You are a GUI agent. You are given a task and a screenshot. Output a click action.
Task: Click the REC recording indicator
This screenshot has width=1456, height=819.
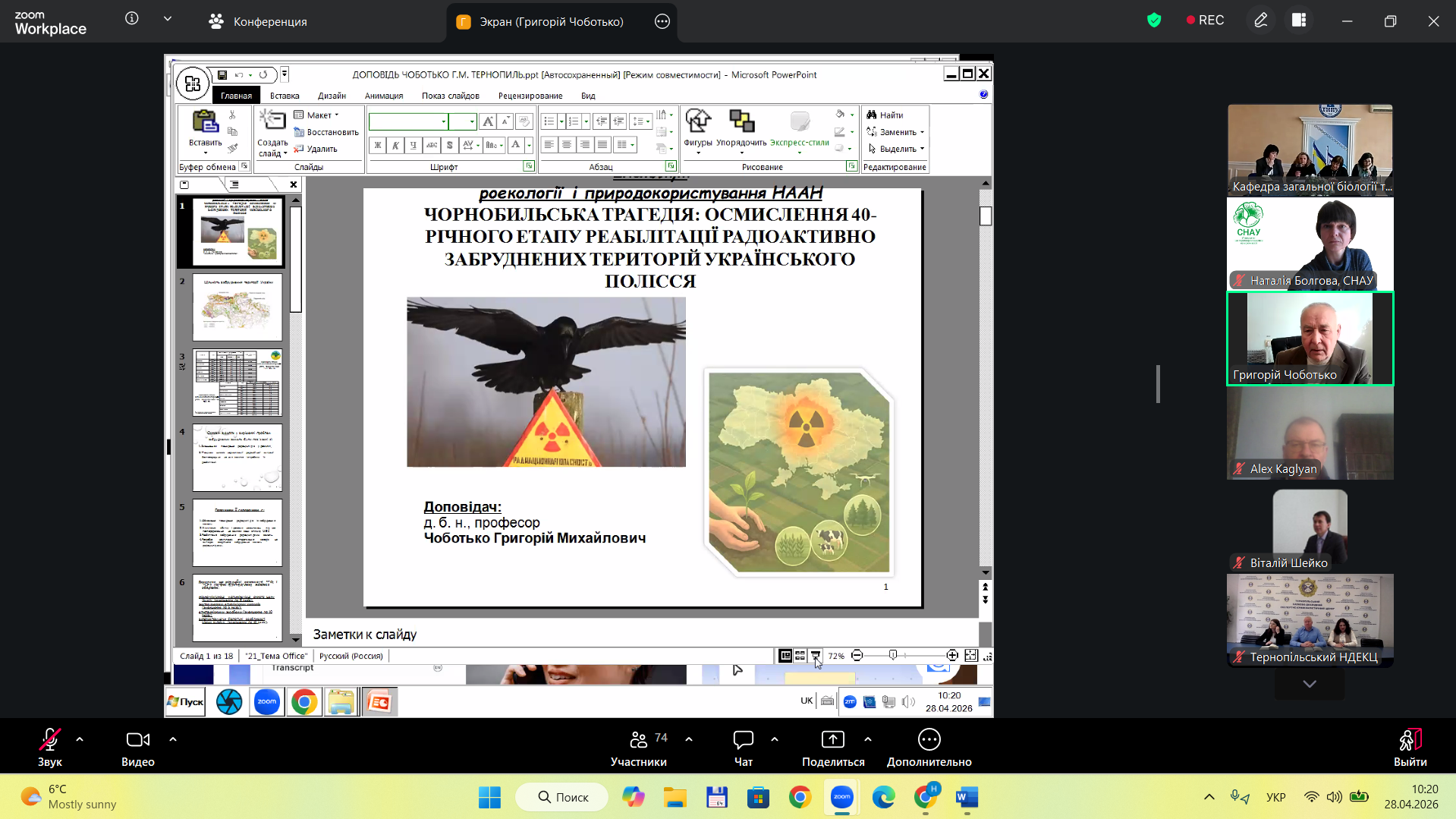coord(1205,20)
